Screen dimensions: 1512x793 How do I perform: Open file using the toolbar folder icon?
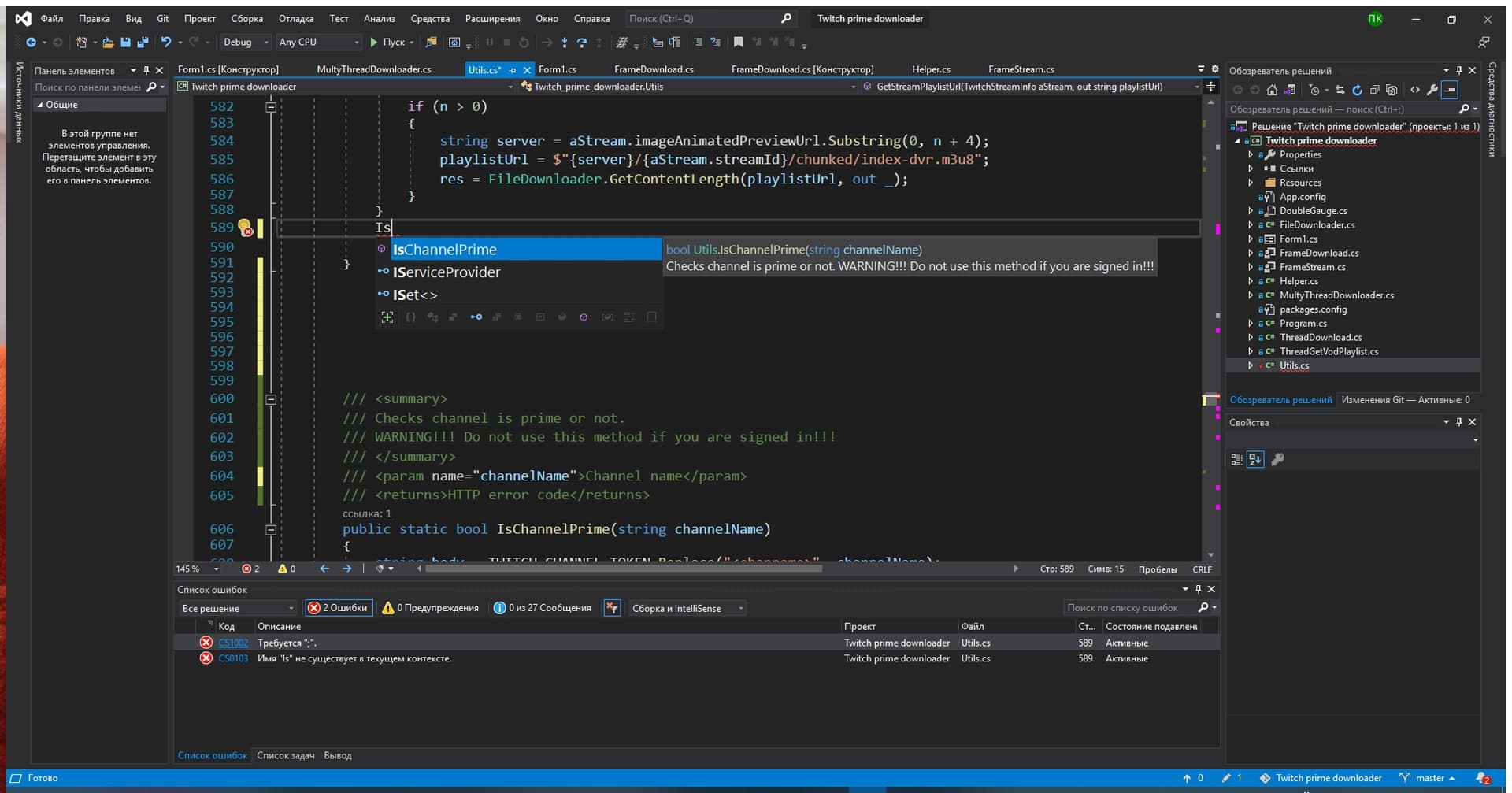pyautogui.click(x=108, y=42)
